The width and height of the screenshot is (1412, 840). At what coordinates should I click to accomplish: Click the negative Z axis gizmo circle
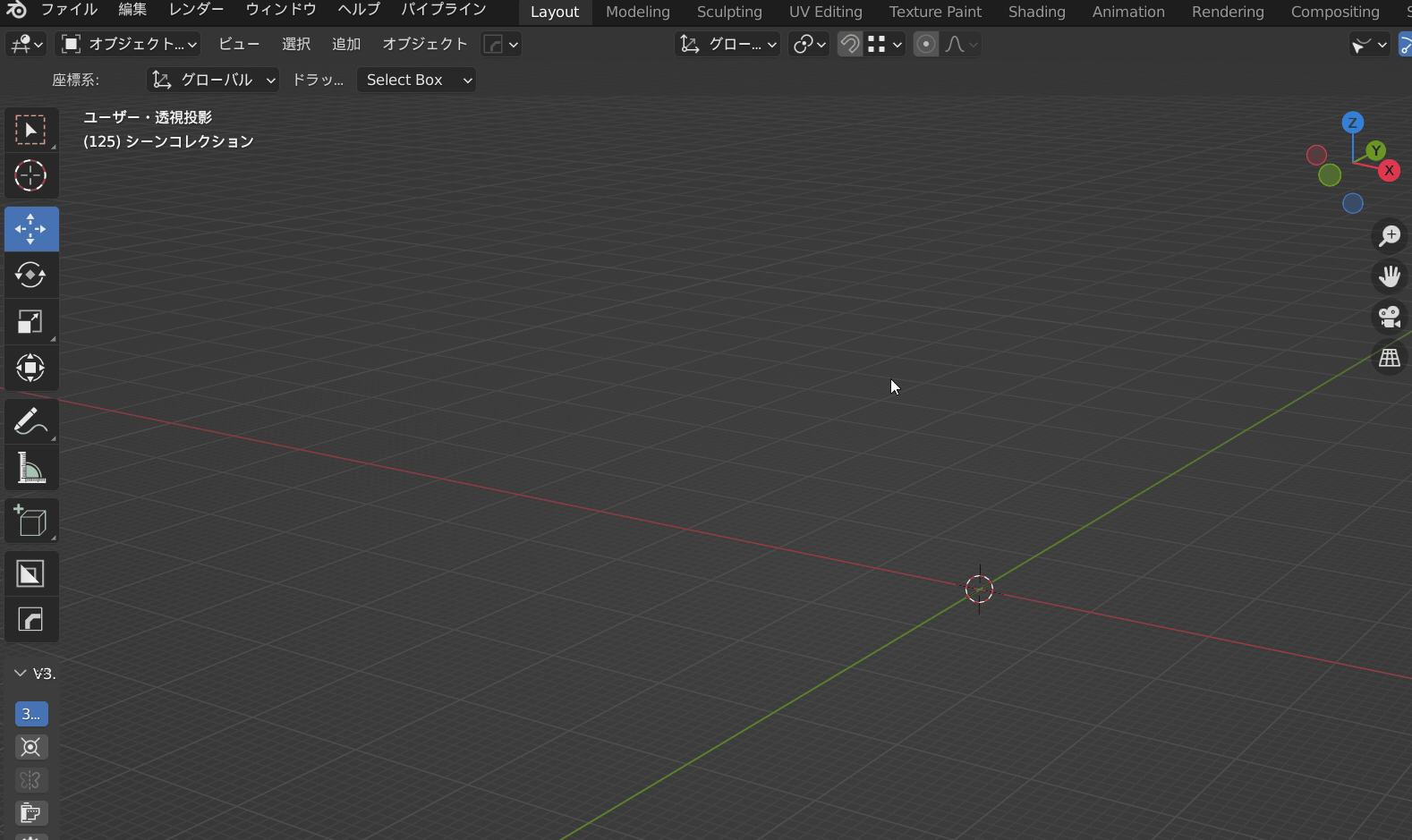[x=1353, y=204]
